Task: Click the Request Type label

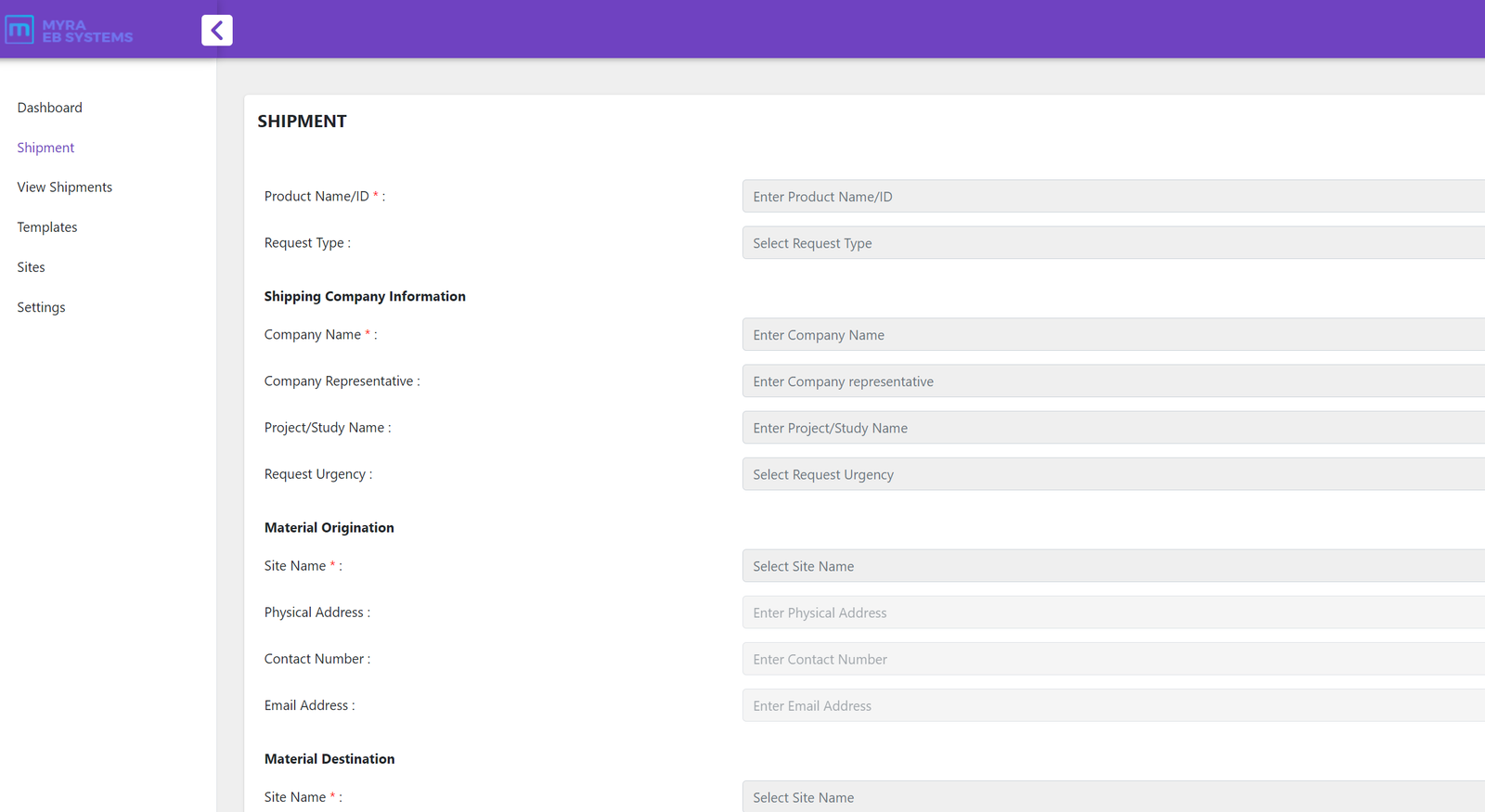Action: point(307,243)
